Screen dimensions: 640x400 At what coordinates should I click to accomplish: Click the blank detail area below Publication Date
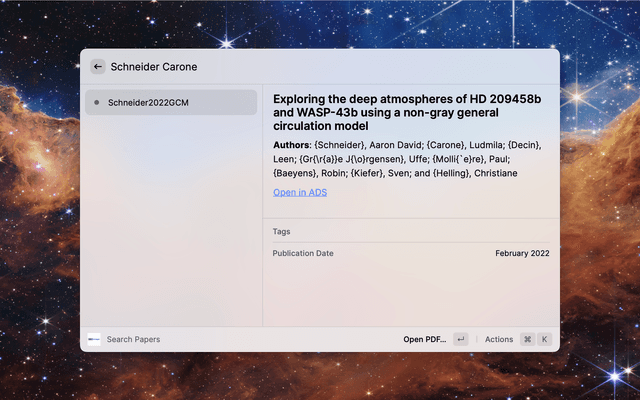[410, 295]
